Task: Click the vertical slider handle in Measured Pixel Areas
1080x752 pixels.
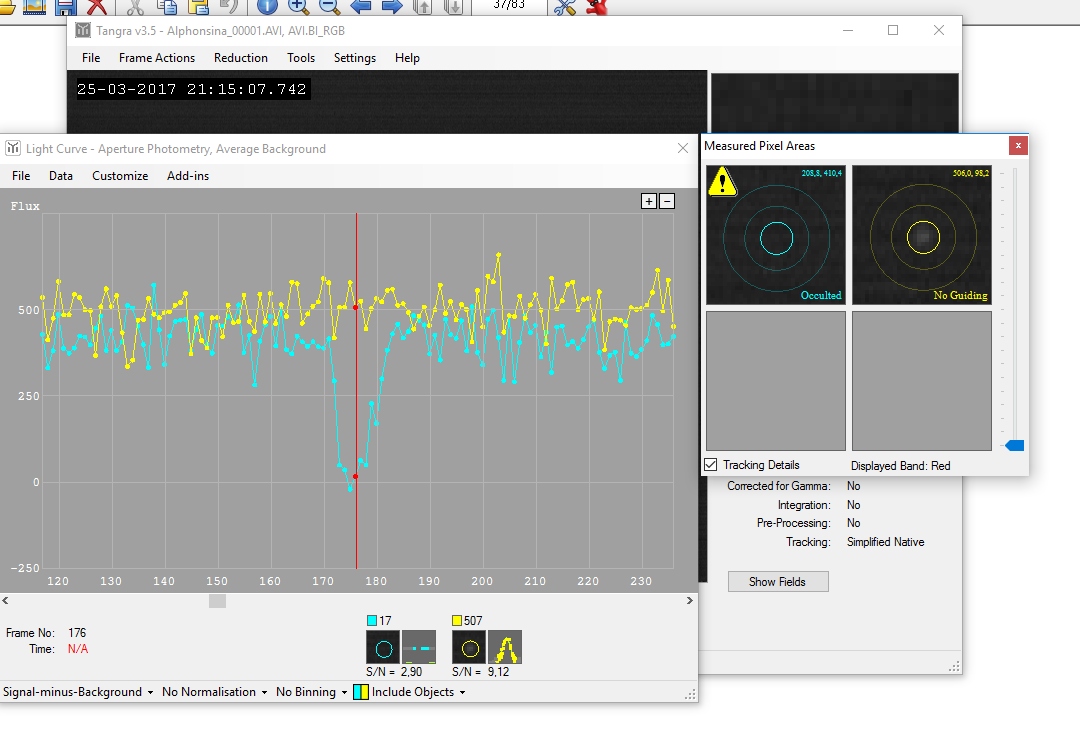Action: (1014, 445)
